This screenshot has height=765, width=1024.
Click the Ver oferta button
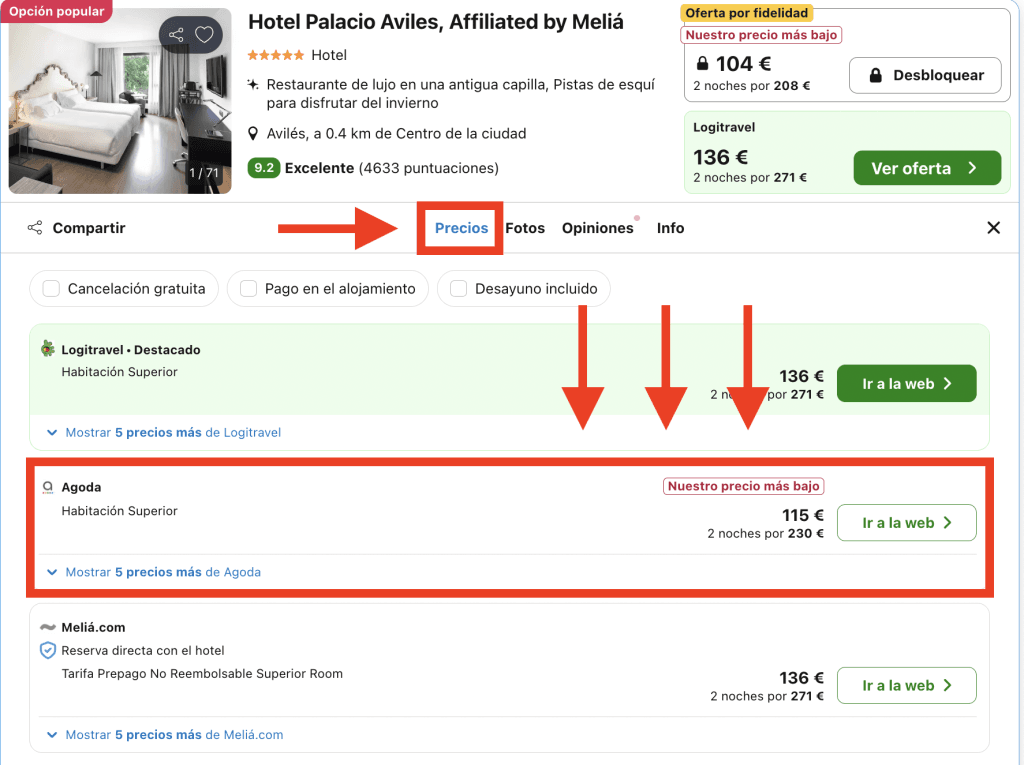(926, 168)
